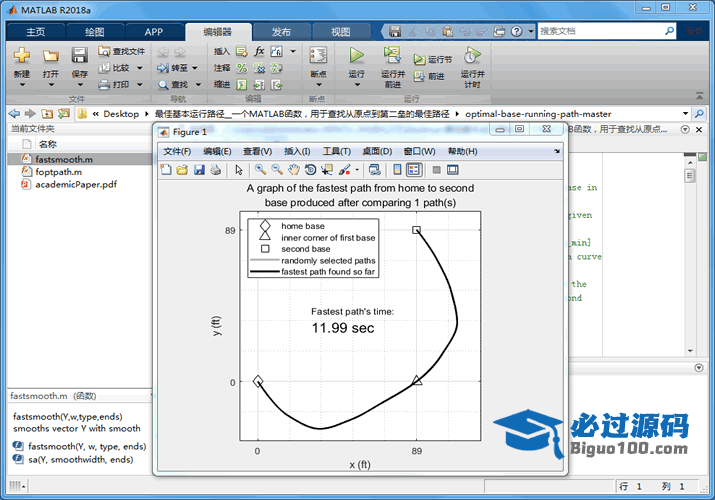Click sa(Y, smoothwidth, ends) function entry
The image size is (715, 500).
73,459
